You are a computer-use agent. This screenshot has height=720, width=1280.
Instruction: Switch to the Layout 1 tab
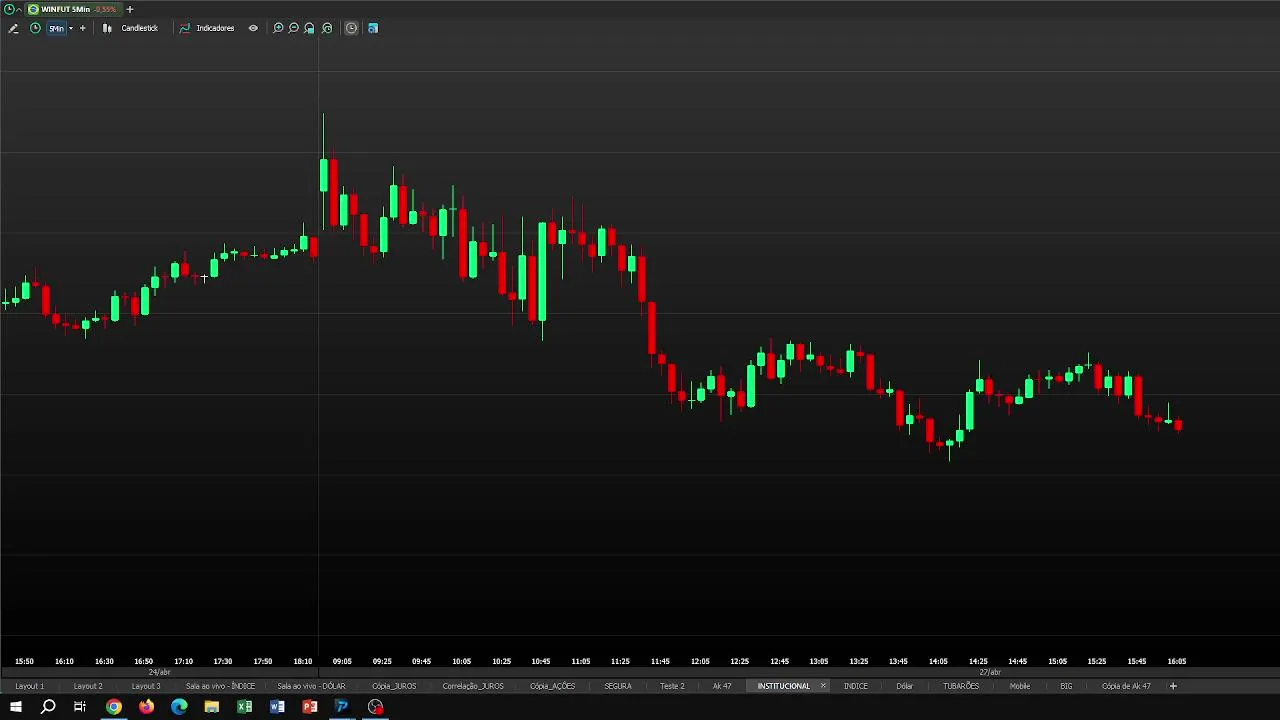click(x=30, y=686)
